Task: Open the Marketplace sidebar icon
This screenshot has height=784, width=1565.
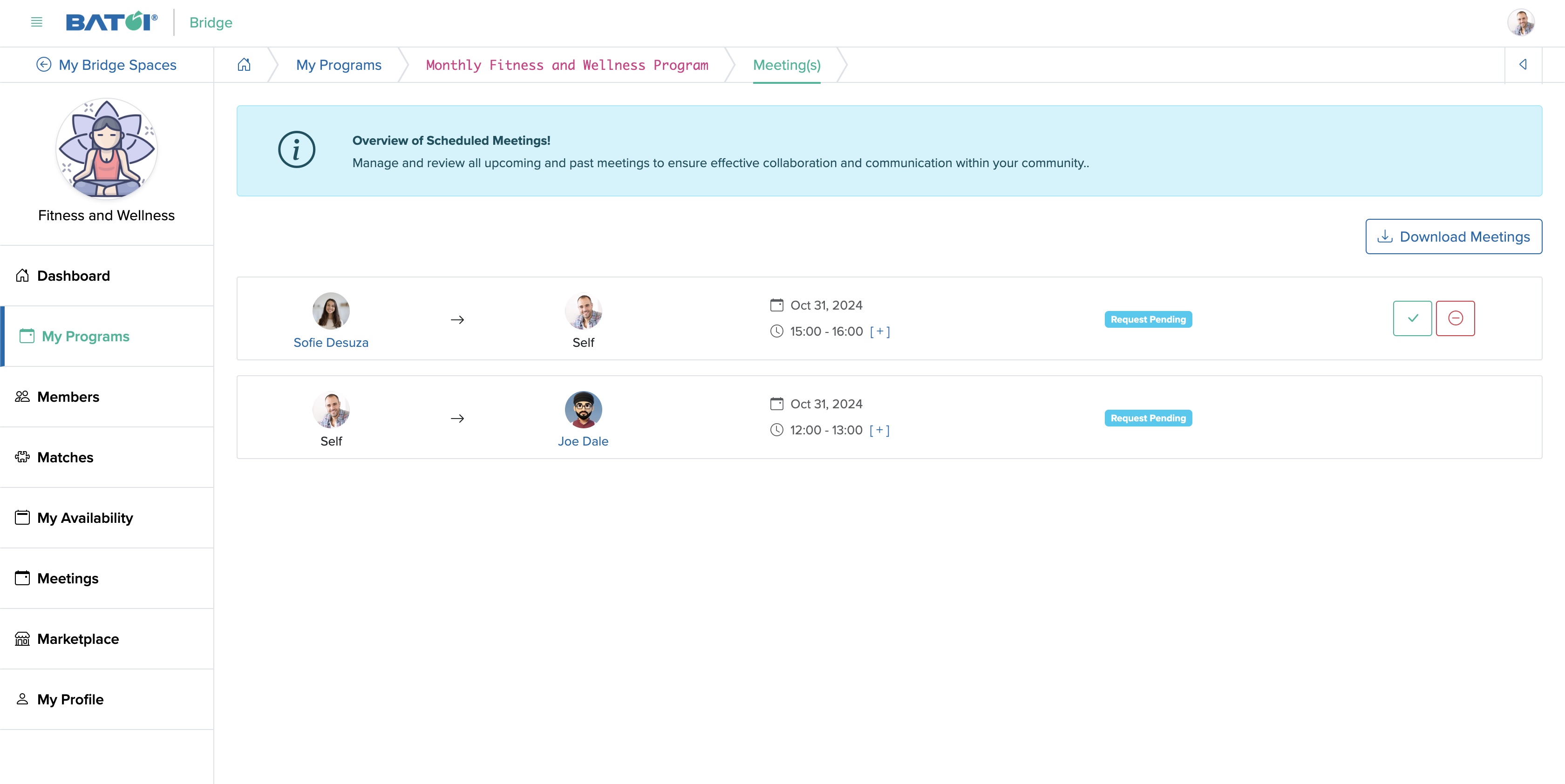Action: pyautogui.click(x=22, y=638)
